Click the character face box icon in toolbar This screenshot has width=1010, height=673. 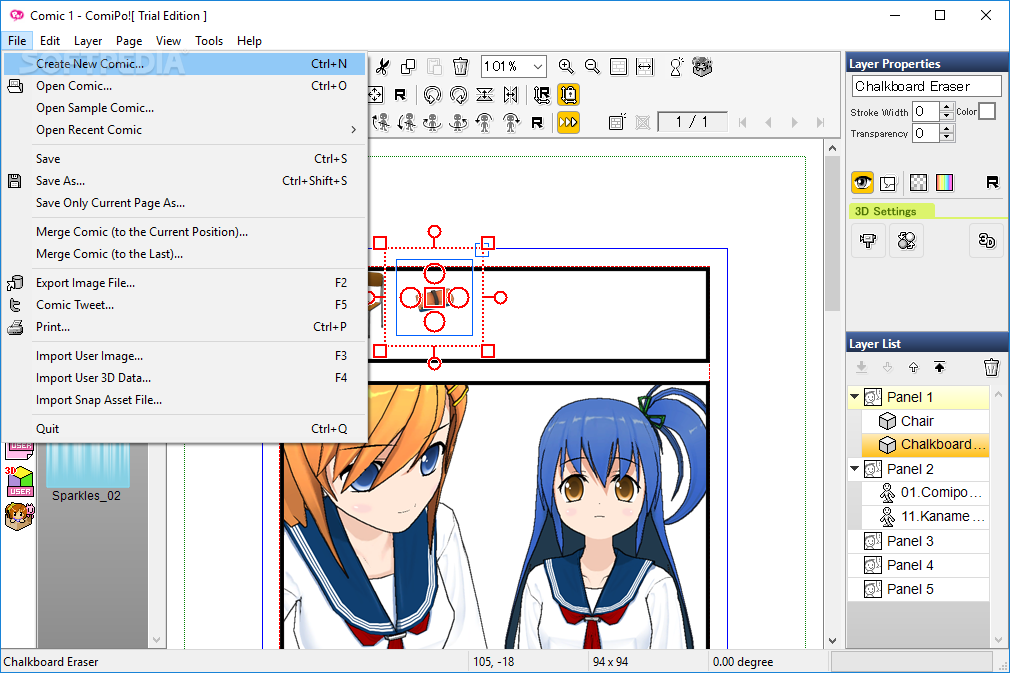pos(702,66)
